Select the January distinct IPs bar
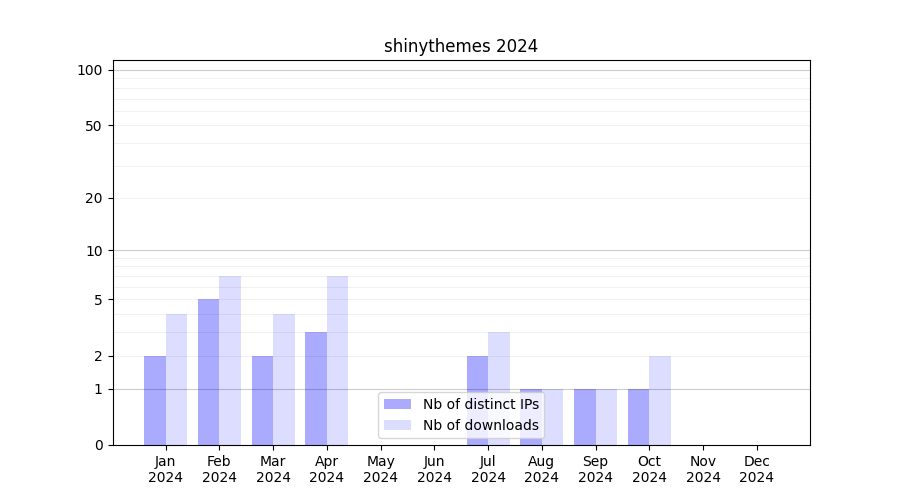Image resolution: width=900 pixels, height=500 pixels. click(155, 400)
